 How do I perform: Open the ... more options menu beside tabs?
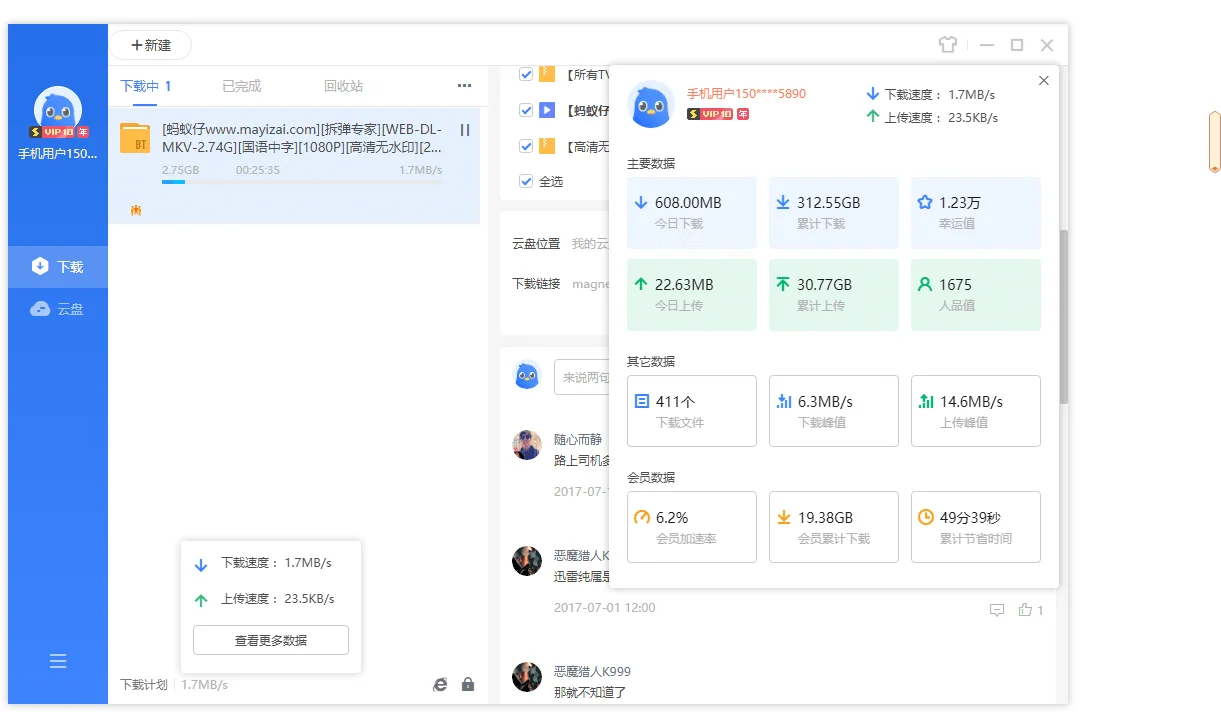[x=463, y=86]
